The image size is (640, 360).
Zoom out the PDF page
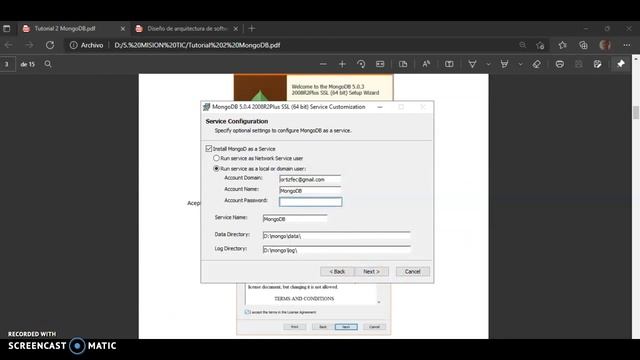[x=323, y=64]
